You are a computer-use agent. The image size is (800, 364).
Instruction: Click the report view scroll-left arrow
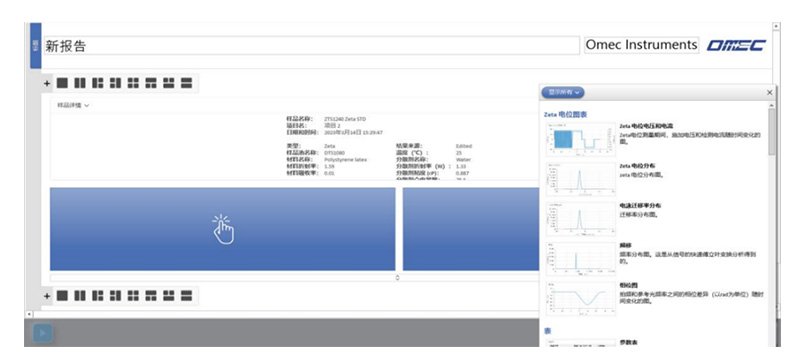pos(29,314)
